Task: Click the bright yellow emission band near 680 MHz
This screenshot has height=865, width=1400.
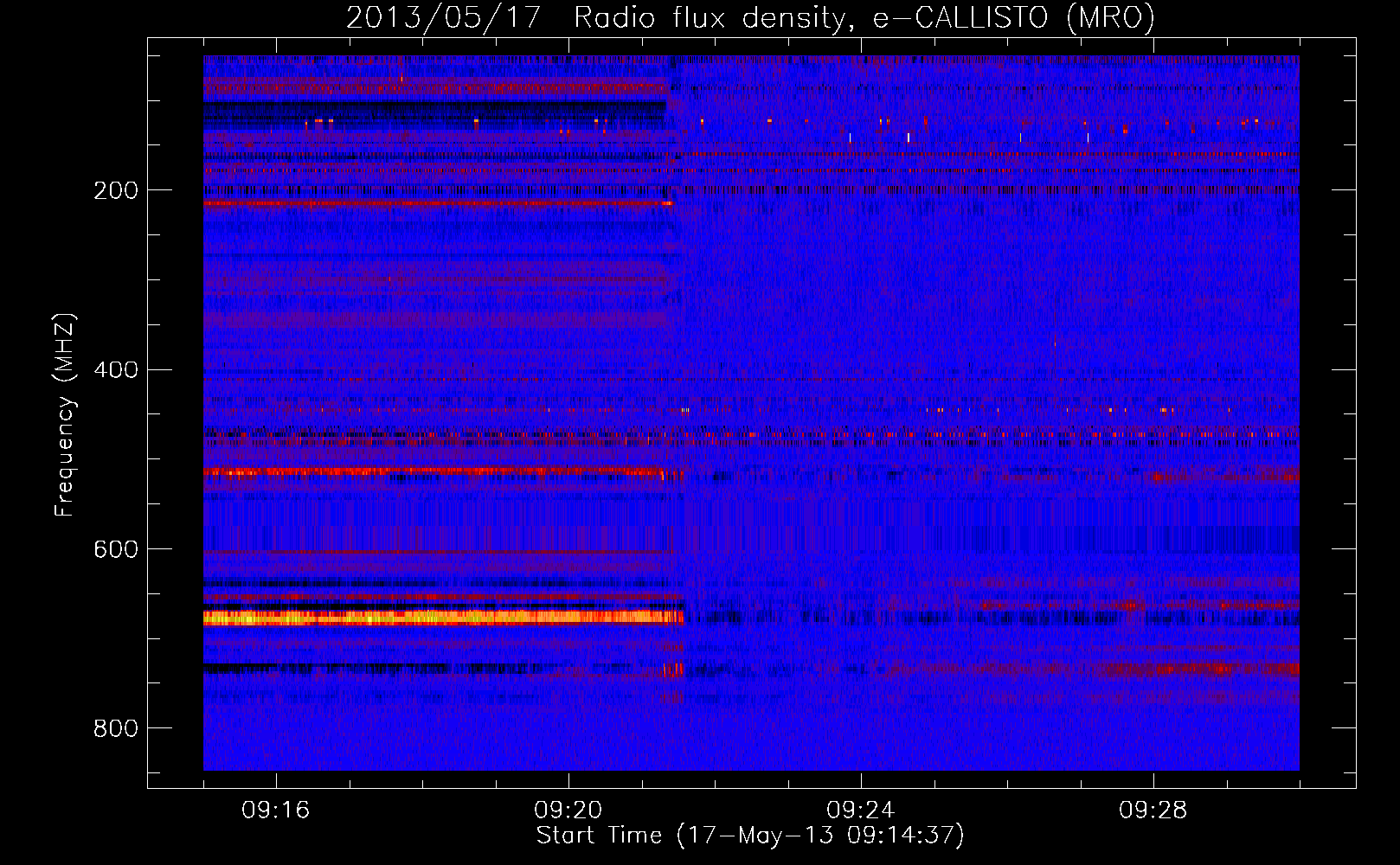Action: 443,618
